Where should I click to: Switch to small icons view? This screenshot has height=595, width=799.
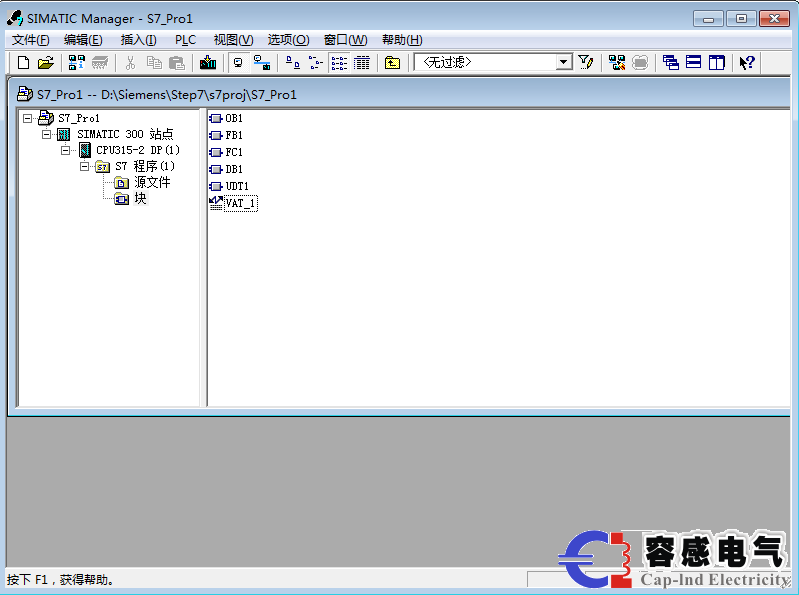[316, 63]
